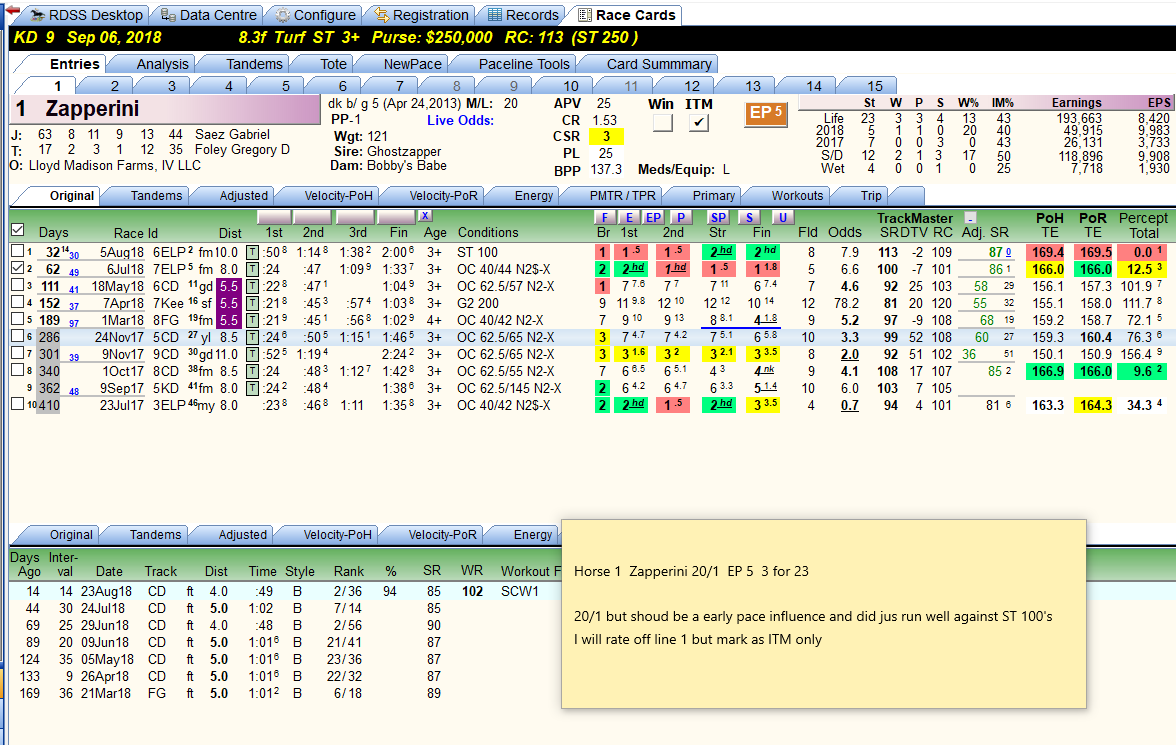
Task: Check the 24Nov17 paceline row checkbox
Action: coord(18,335)
